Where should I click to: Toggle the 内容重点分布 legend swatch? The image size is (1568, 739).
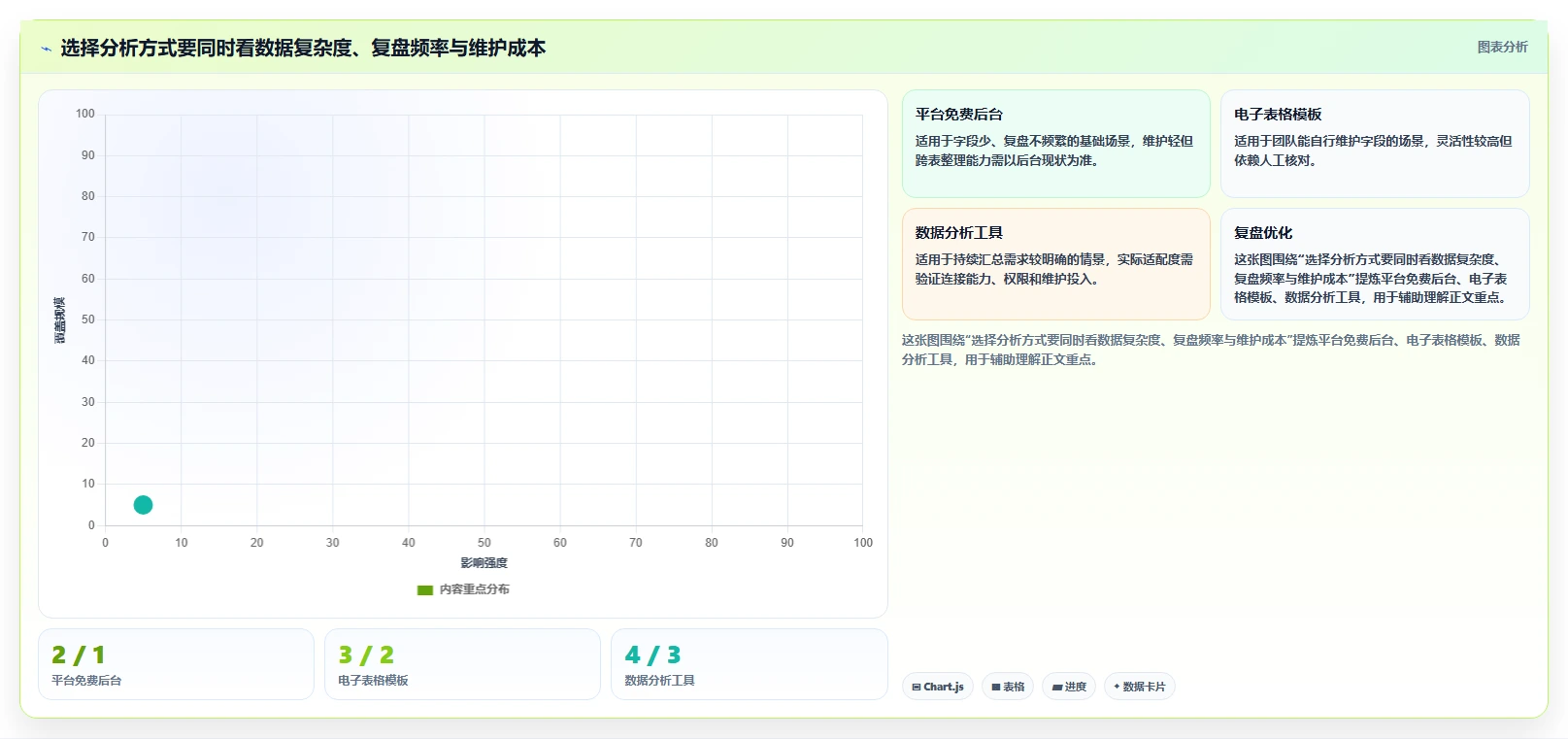pyautogui.click(x=424, y=589)
